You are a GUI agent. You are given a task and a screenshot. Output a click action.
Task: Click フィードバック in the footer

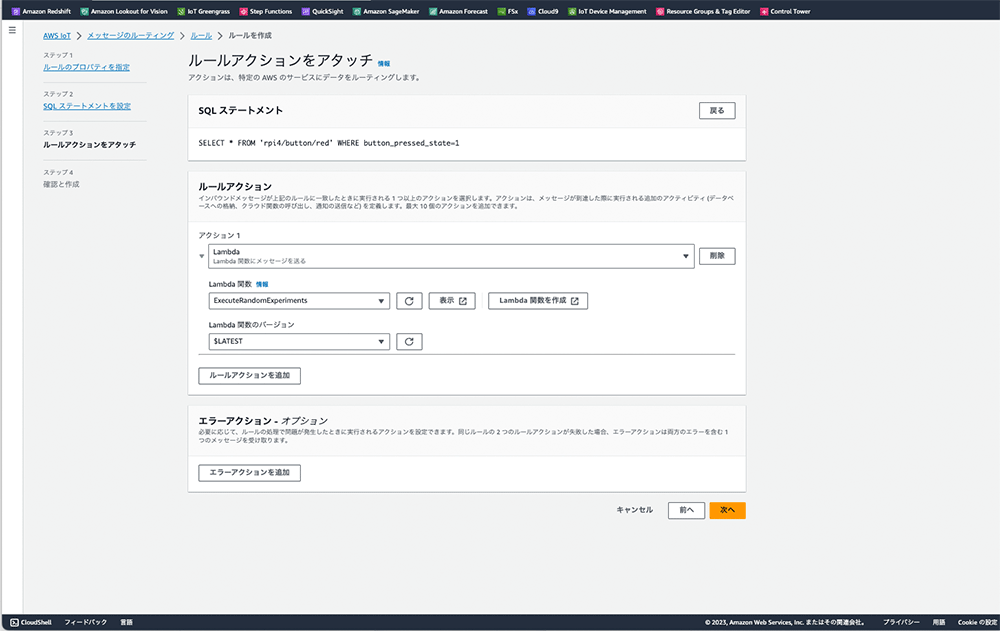click(85, 622)
